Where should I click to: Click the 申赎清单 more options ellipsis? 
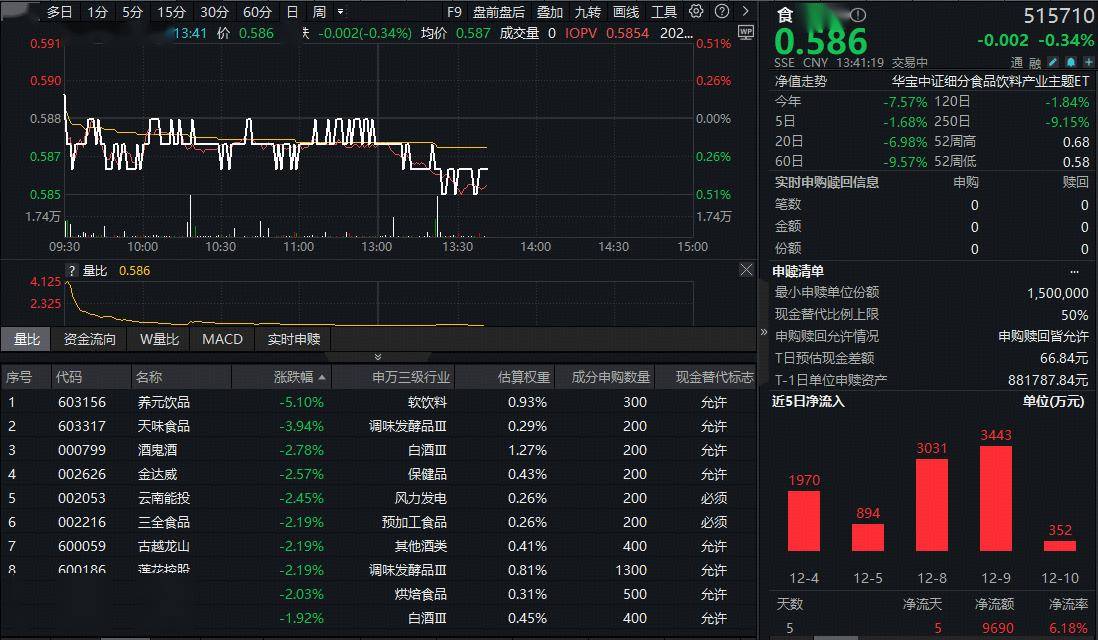tap(1075, 271)
